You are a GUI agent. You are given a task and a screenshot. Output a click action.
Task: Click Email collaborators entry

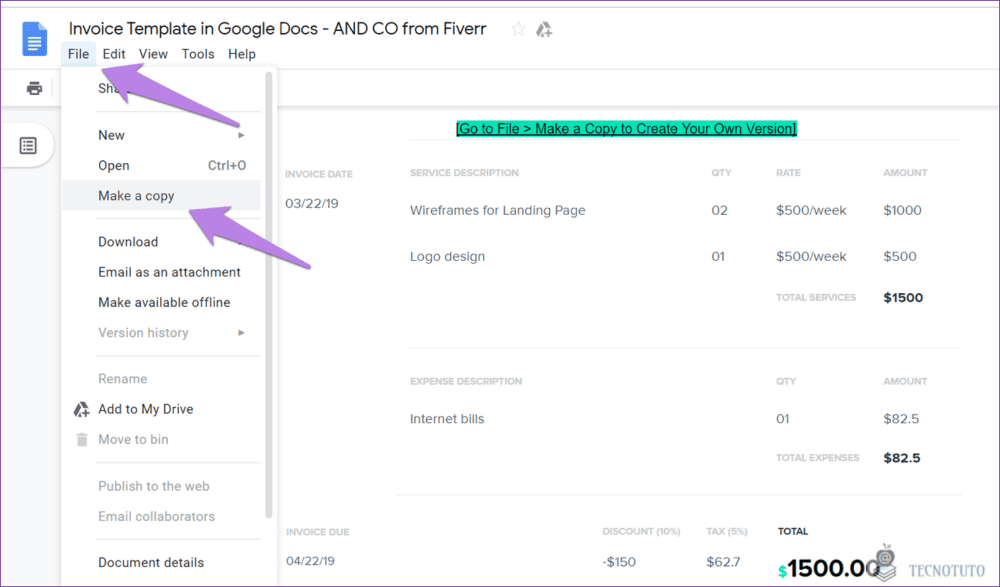(161, 516)
